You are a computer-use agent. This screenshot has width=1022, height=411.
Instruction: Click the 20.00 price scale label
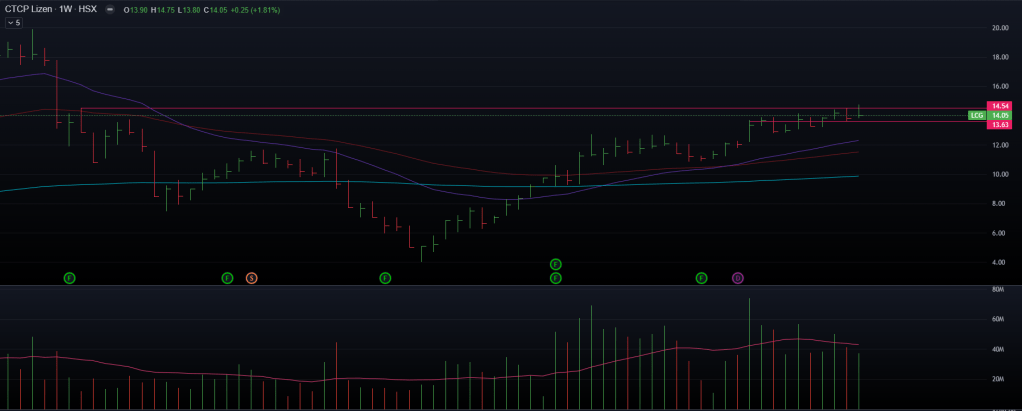(998, 28)
